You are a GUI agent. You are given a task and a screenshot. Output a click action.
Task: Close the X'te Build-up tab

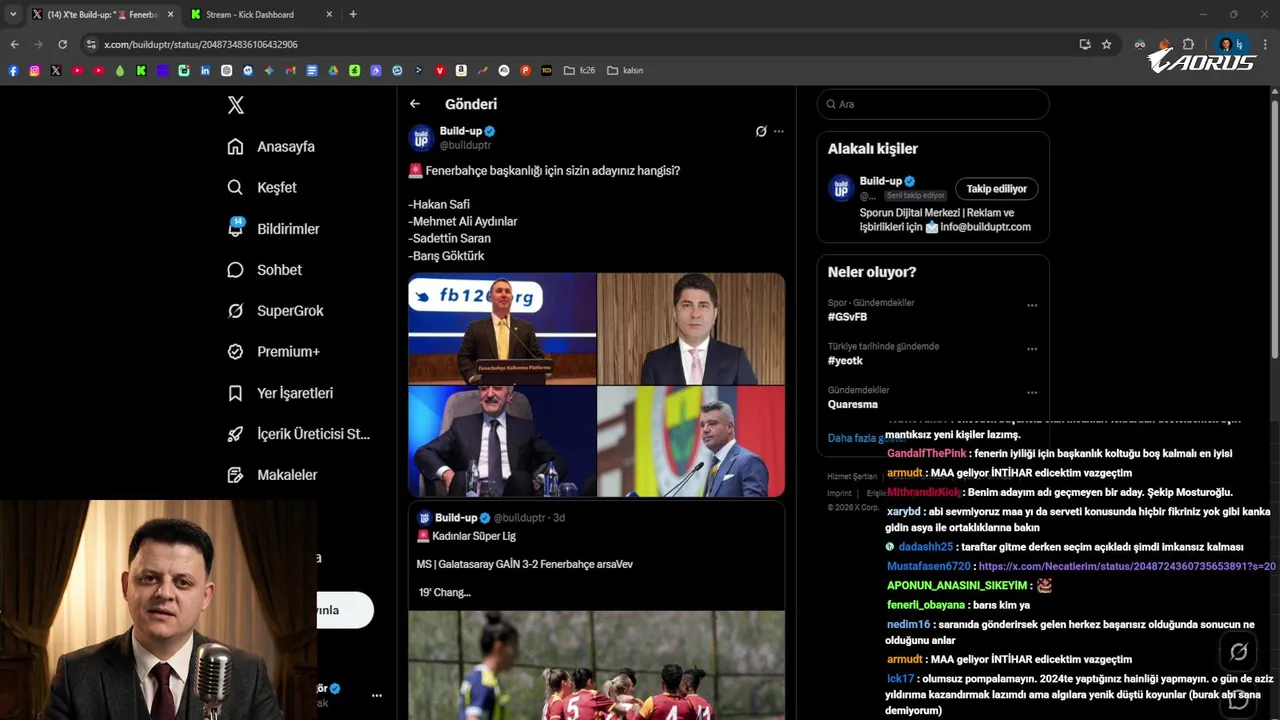point(170,15)
